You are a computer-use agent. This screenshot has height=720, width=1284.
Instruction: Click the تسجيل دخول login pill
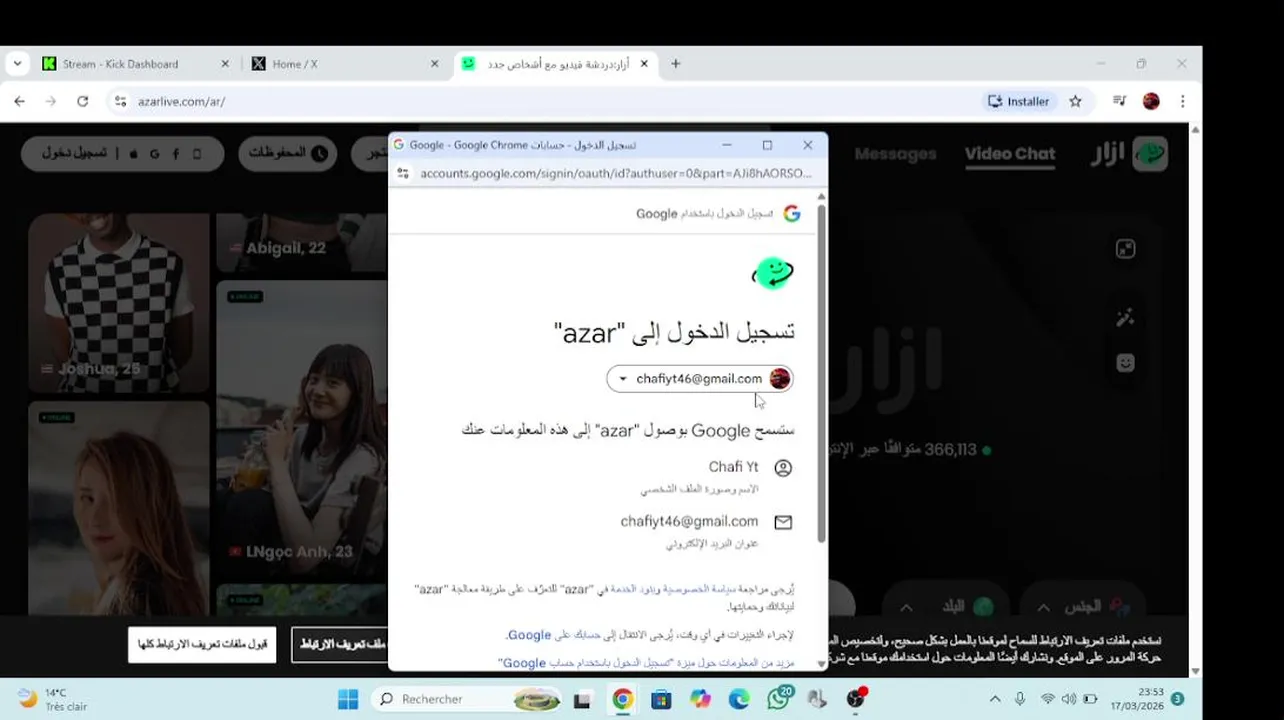122,154
